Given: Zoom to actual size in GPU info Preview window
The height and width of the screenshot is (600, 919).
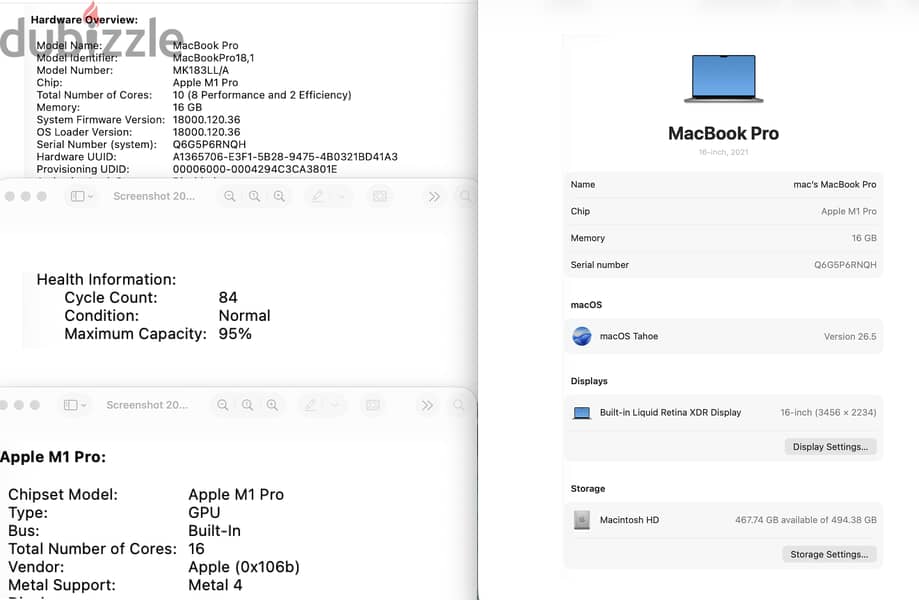Looking at the screenshot, I should pos(247,405).
